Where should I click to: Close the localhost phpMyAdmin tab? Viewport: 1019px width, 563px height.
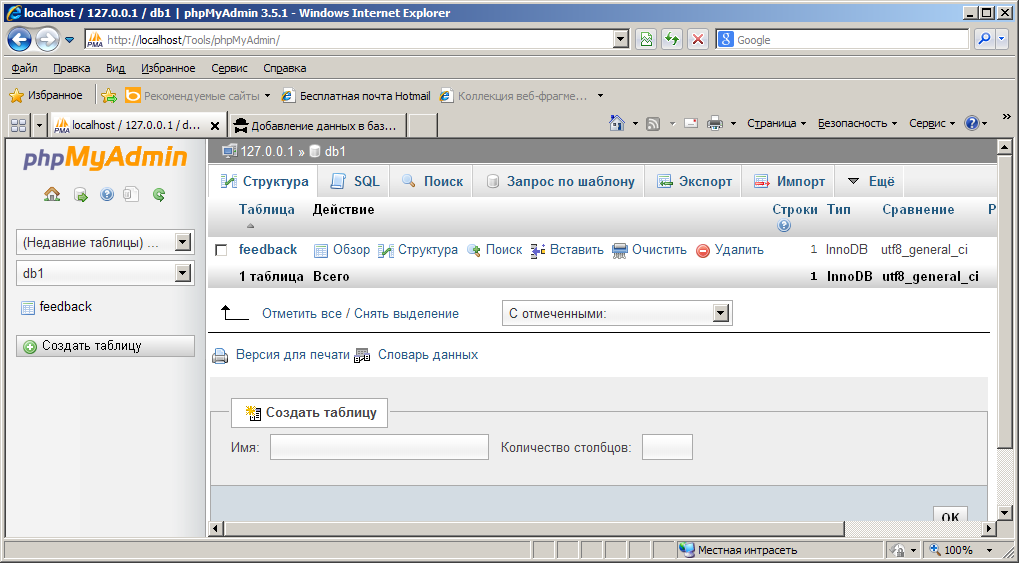coord(215,125)
